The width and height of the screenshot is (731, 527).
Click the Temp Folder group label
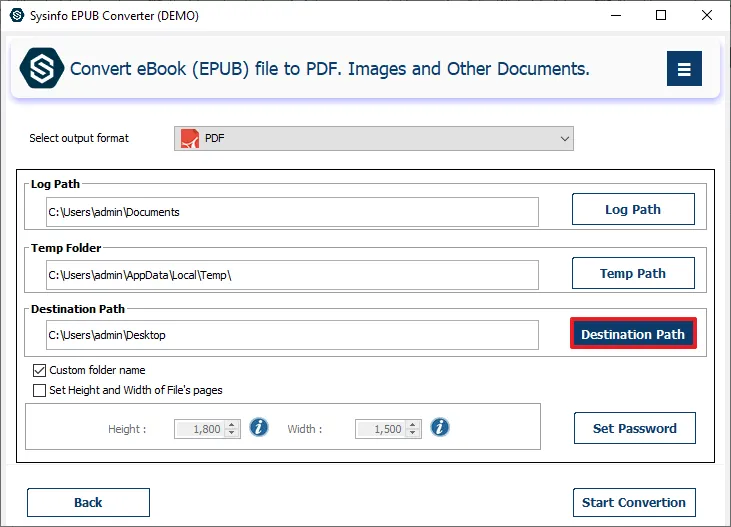coord(66,248)
